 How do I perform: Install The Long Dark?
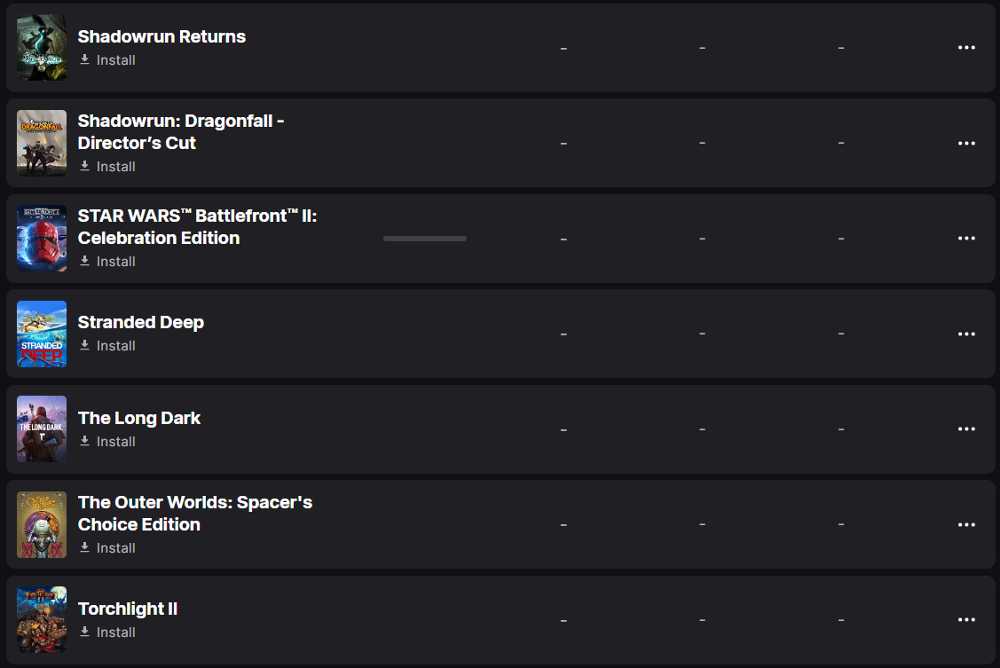click(107, 442)
